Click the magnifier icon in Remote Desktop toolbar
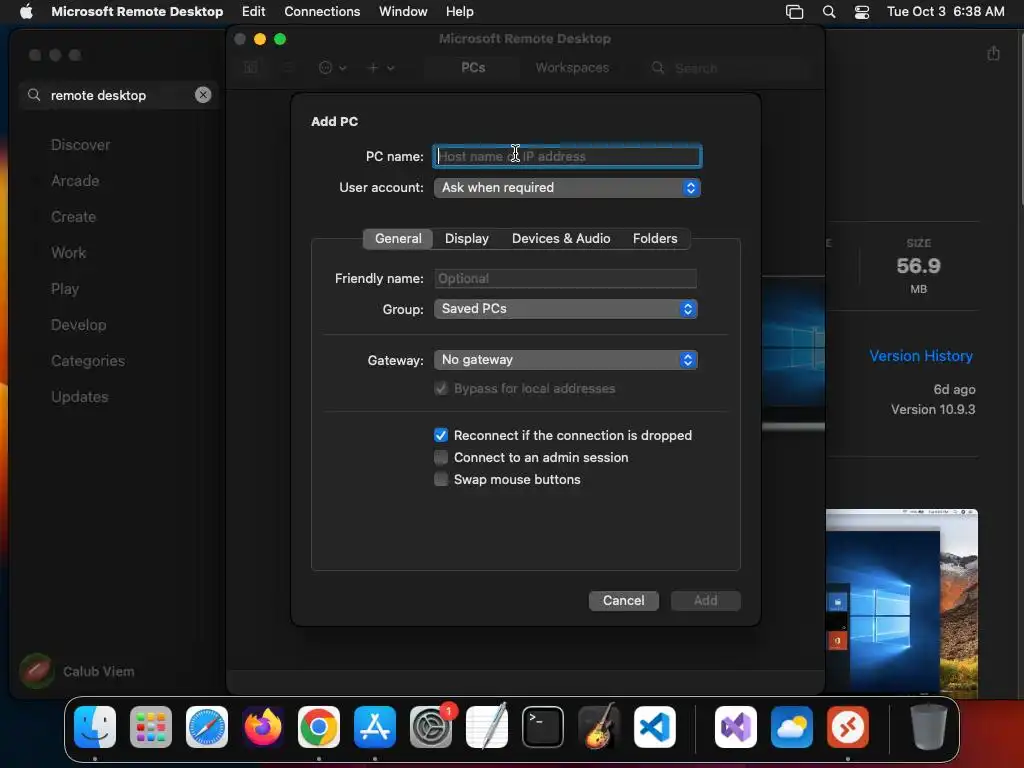The image size is (1024, 768). [x=658, y=67]
